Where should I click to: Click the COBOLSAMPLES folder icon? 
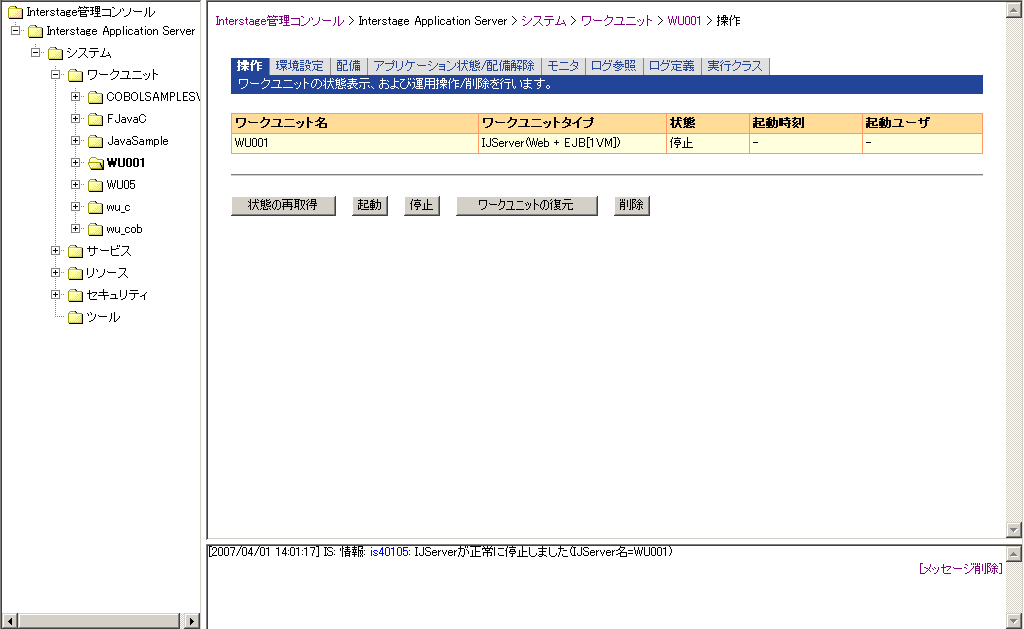pyautogui.click(x=95, y=97)
